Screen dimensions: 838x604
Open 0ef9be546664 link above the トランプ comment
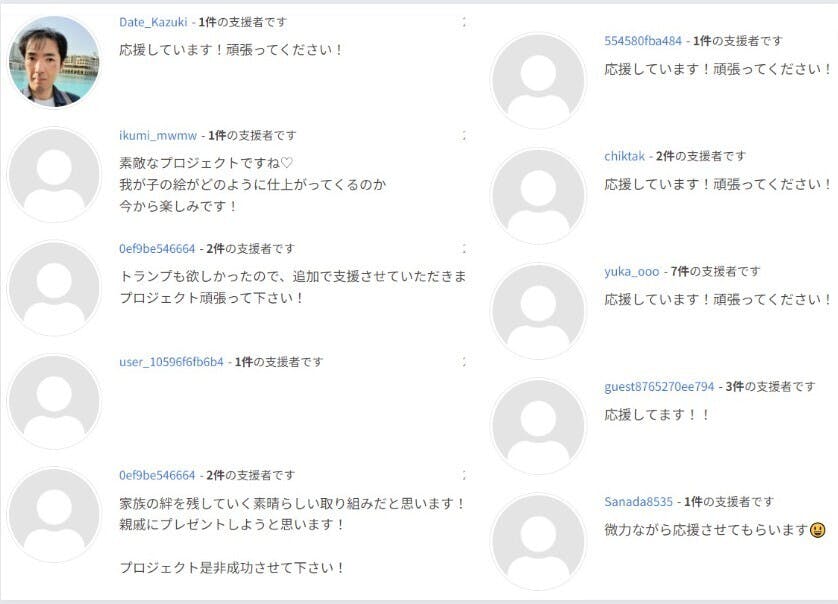(x=157, y=248)
